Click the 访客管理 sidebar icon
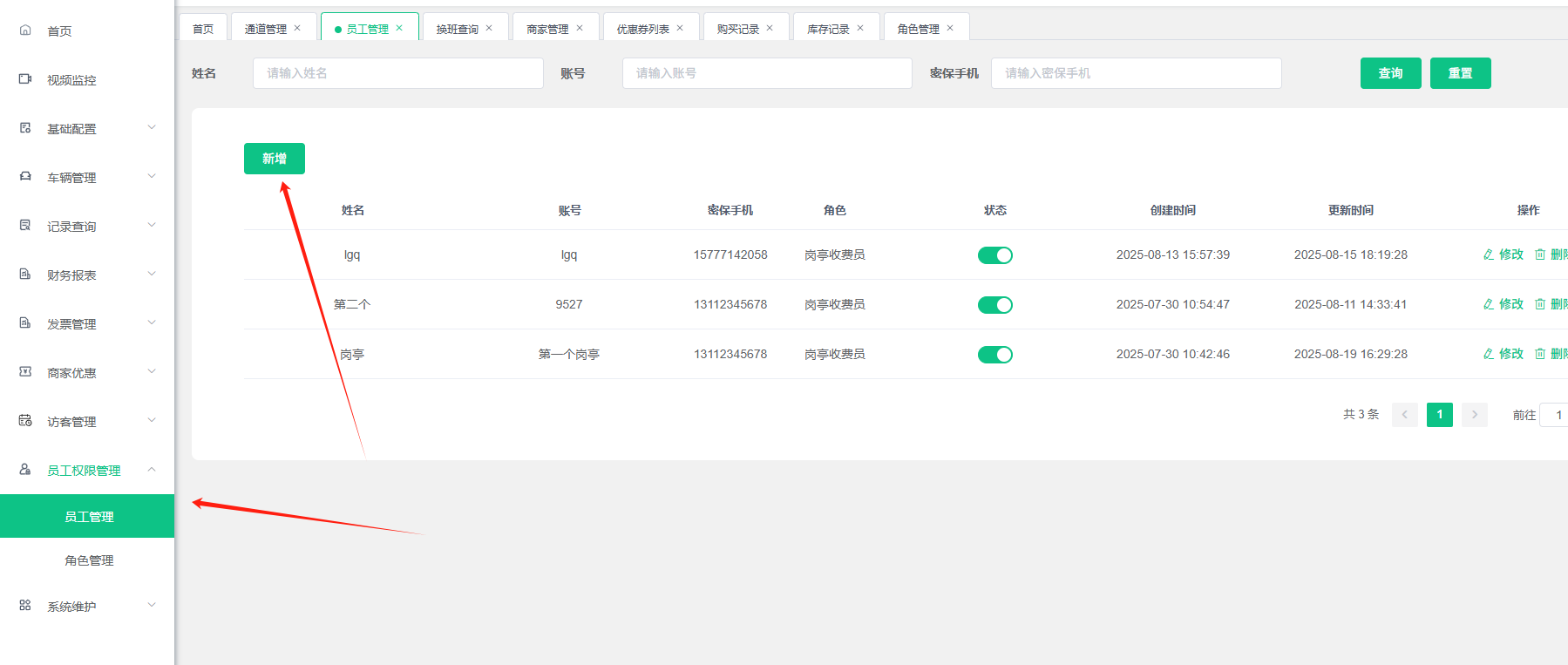The width and height of the screenshot is (1568, 665). (25, 421)
